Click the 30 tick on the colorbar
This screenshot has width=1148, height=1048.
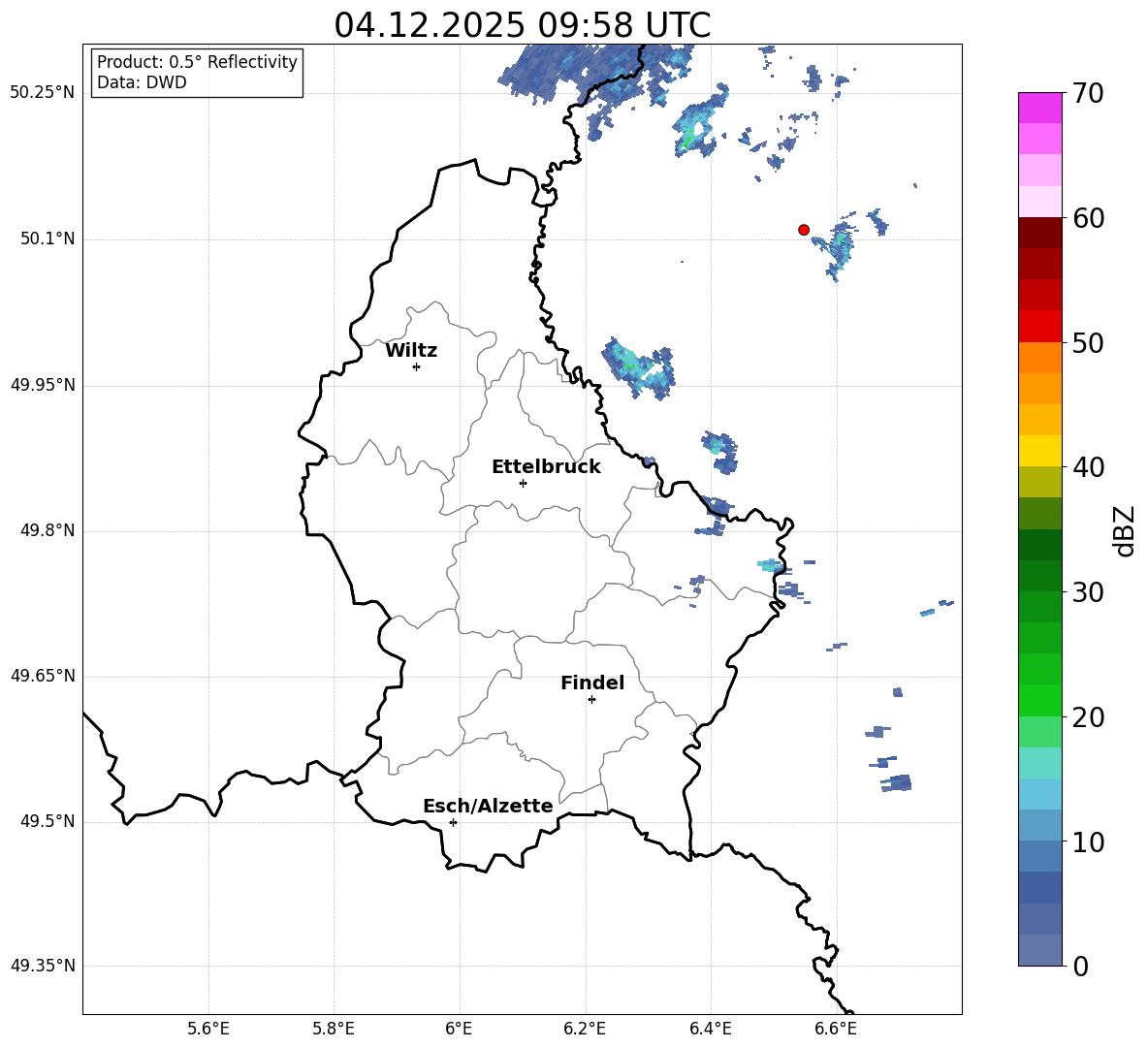1088,592
